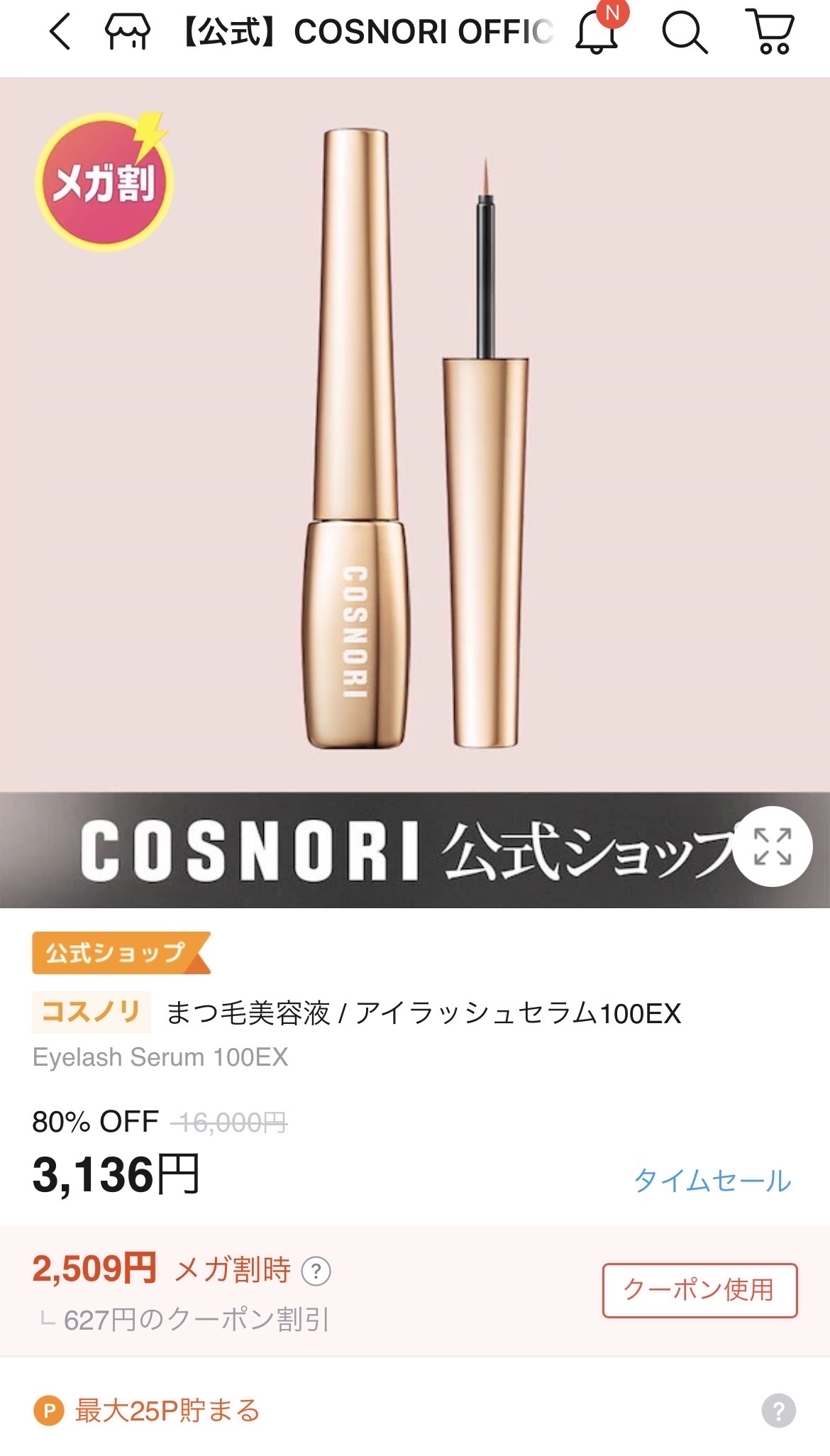The image size is (830, 1456).
Task: Tap the コスノリ brand tag
Action: 92,1012
